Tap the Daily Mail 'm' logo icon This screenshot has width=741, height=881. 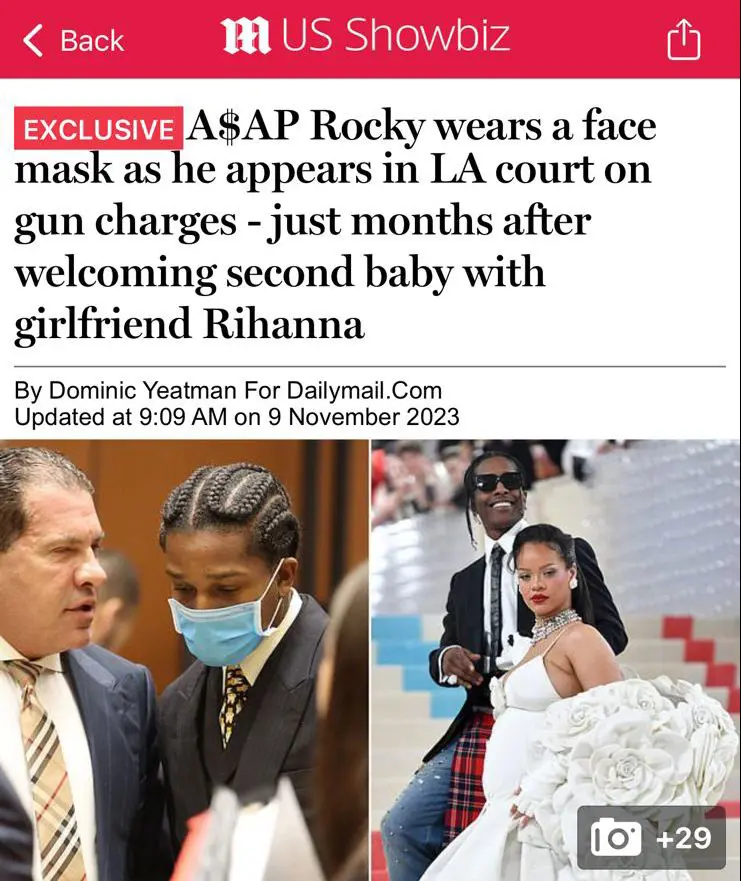(245, 37)
